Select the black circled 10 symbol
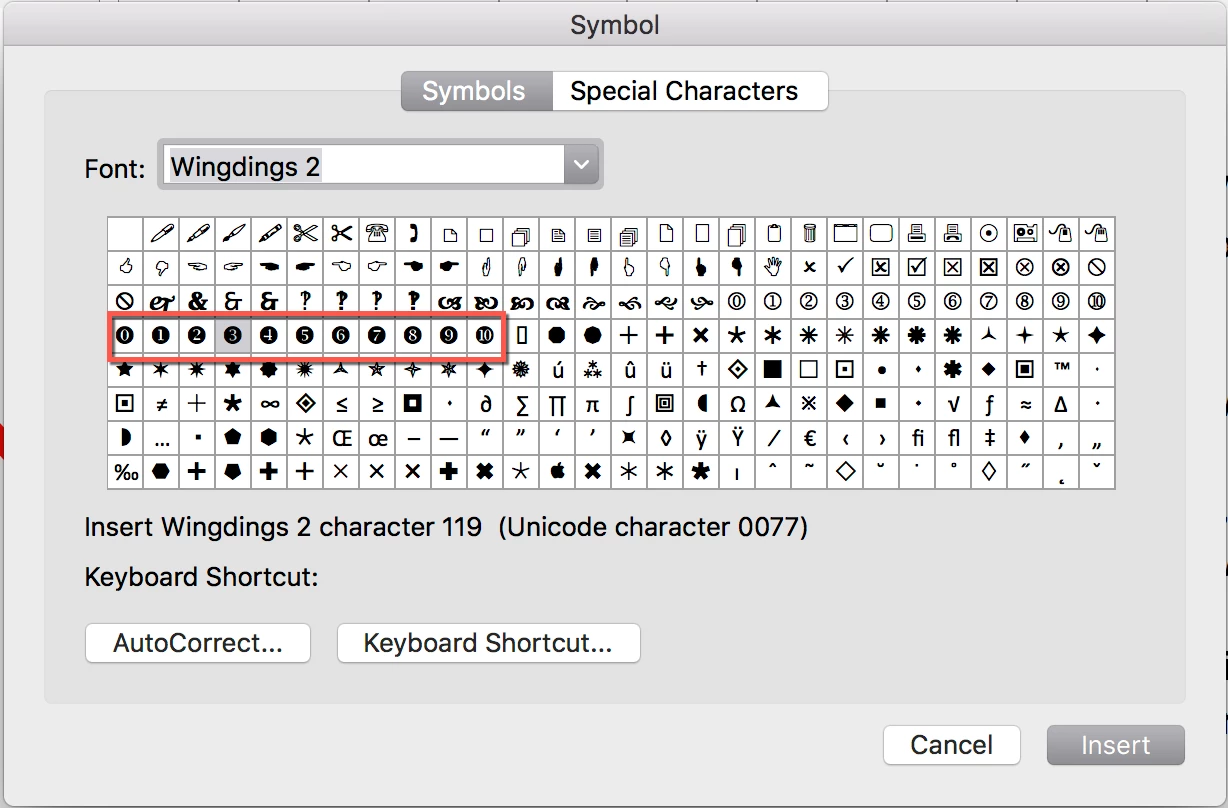Image resolution: width=1228 pixels, height=808 pixels. tap(485, 336)
